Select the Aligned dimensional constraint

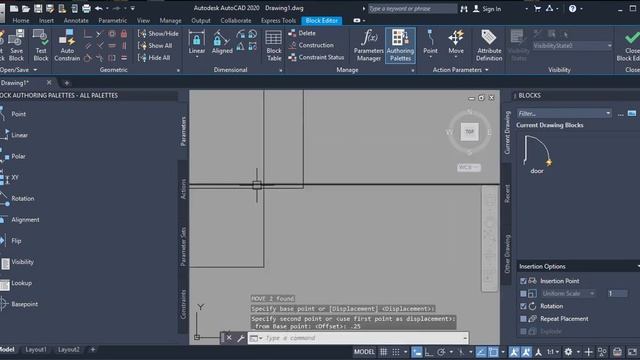222,43
